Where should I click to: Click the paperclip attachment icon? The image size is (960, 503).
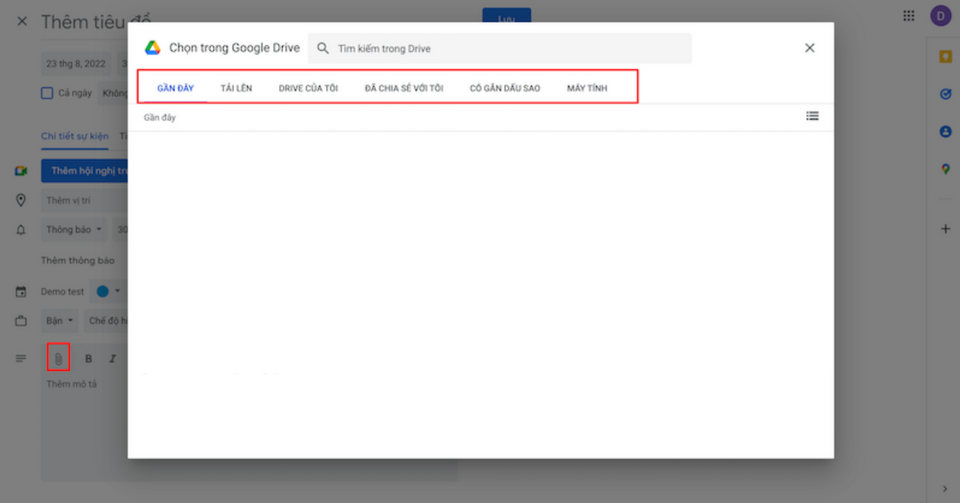click(58, 357)
